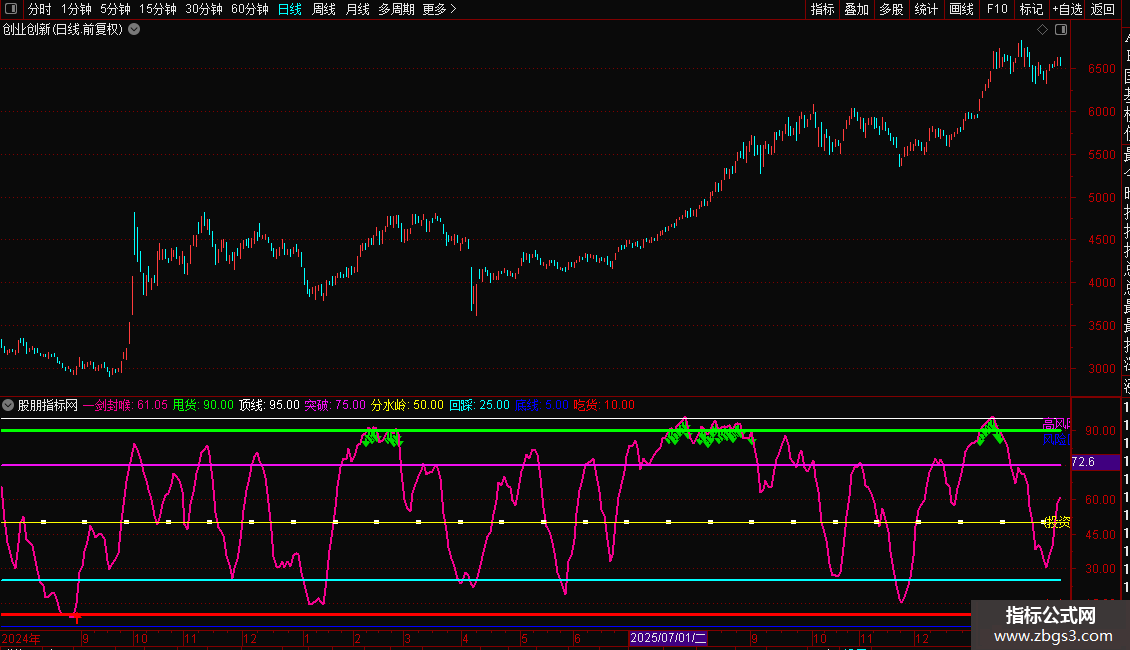Click the panel layout icon at top-left
The height and width of the screenshot is (650, 1130).
(11, 9)
